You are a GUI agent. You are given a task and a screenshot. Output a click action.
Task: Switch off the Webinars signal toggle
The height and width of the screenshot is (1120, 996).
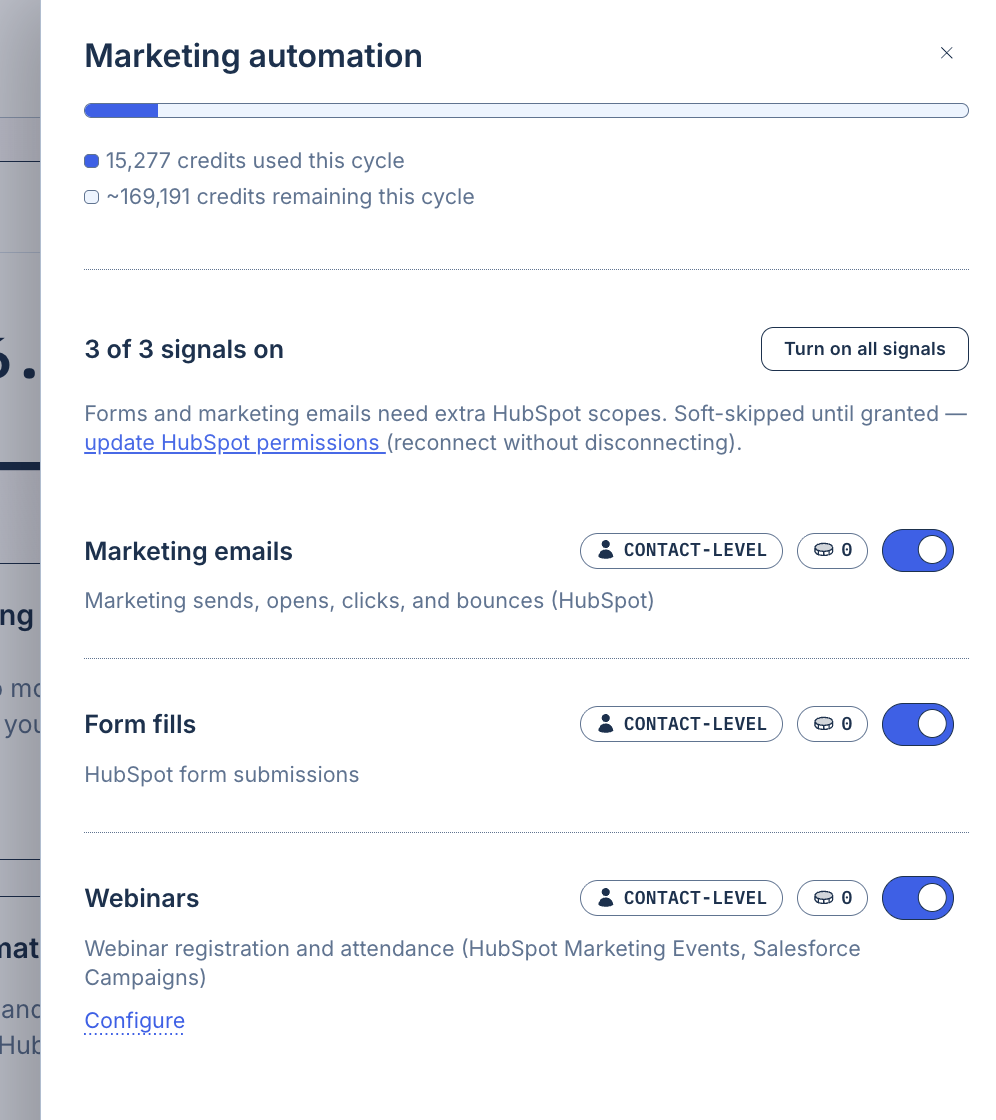pyautogui.click(x=917, y=898)
